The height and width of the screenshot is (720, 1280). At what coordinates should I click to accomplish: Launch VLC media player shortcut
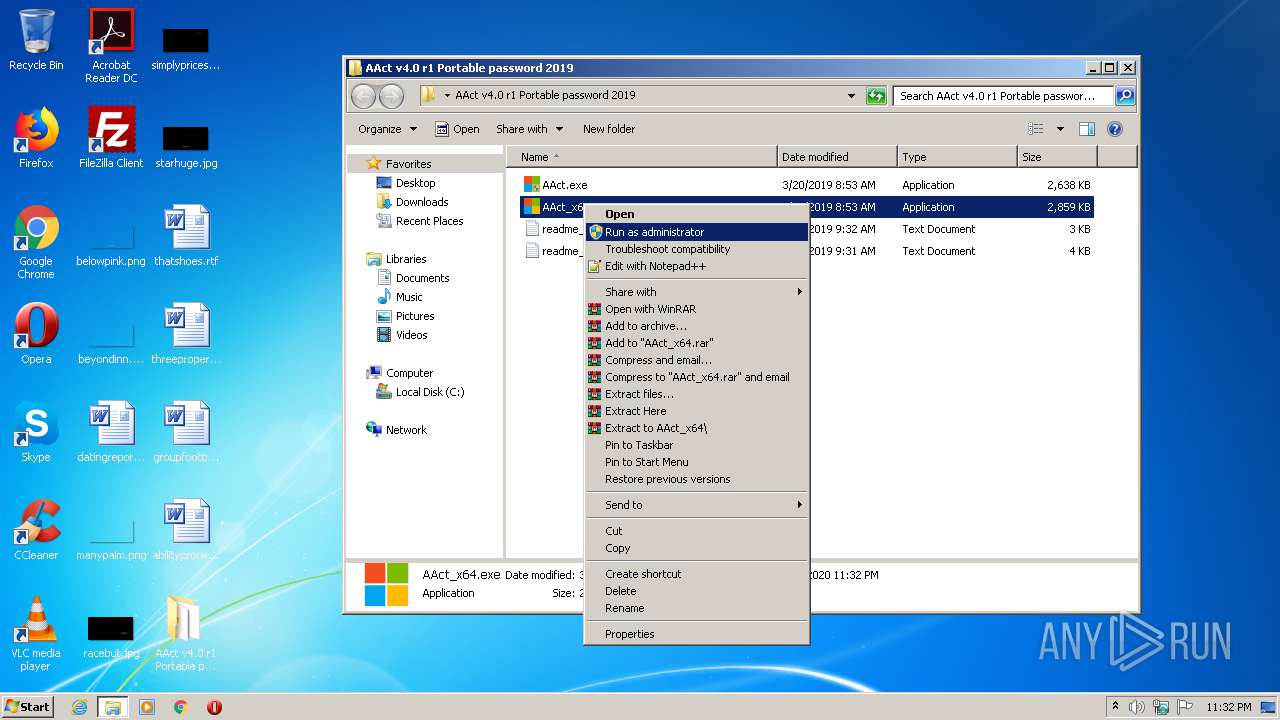click(x=36, y=634)
